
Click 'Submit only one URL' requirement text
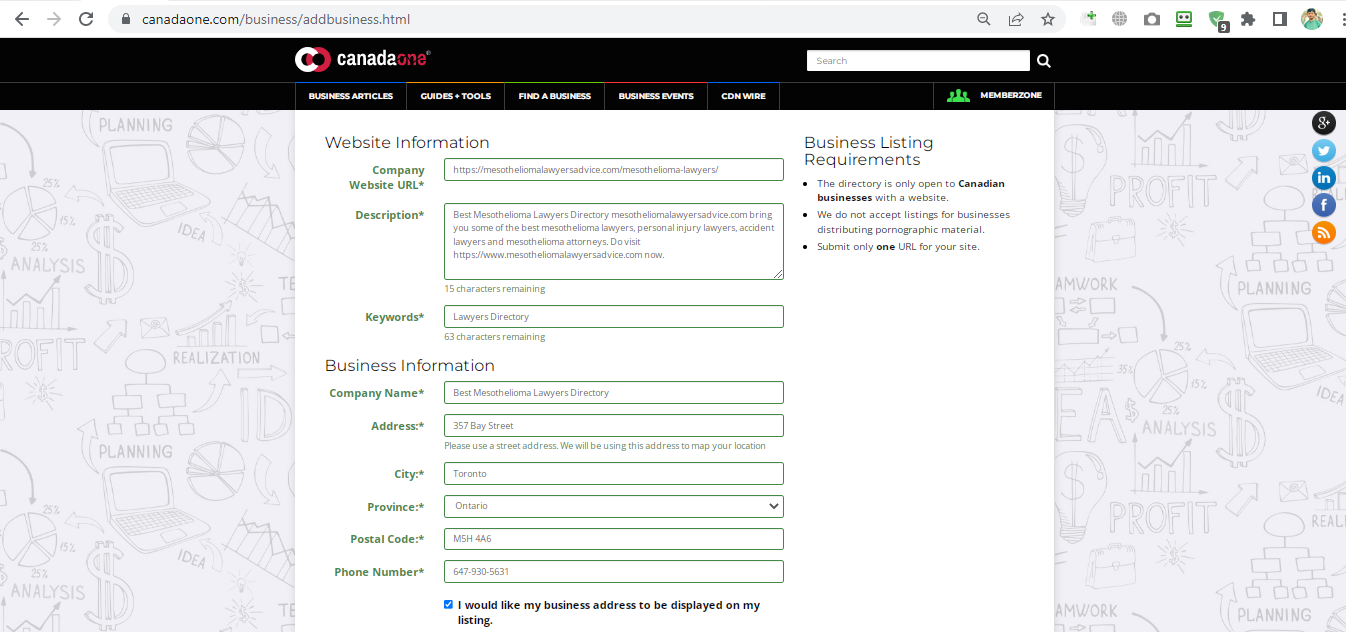pyautogui.click(x=898, y=247)
